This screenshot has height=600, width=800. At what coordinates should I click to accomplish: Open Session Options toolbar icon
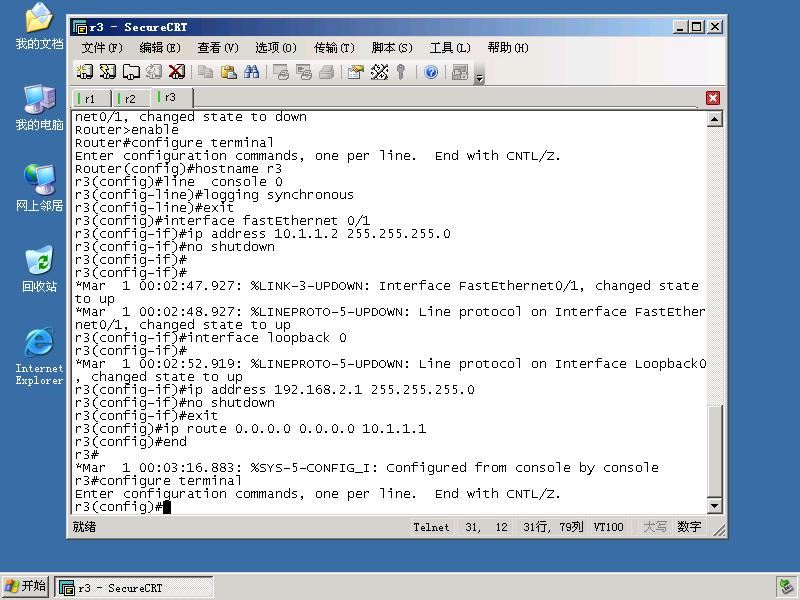click(356, 72)
